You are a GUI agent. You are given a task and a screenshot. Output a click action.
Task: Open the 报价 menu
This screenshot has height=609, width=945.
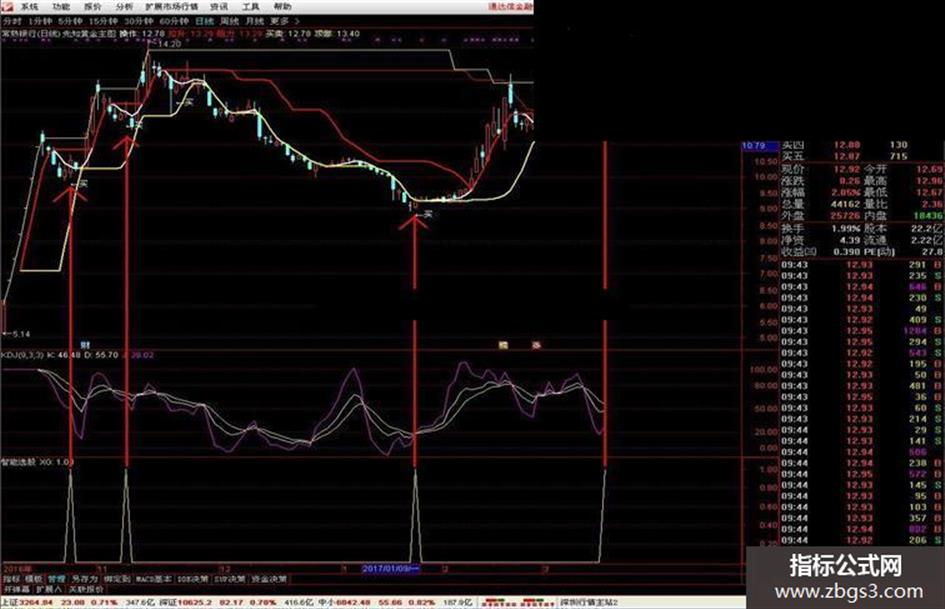point(93,7)
